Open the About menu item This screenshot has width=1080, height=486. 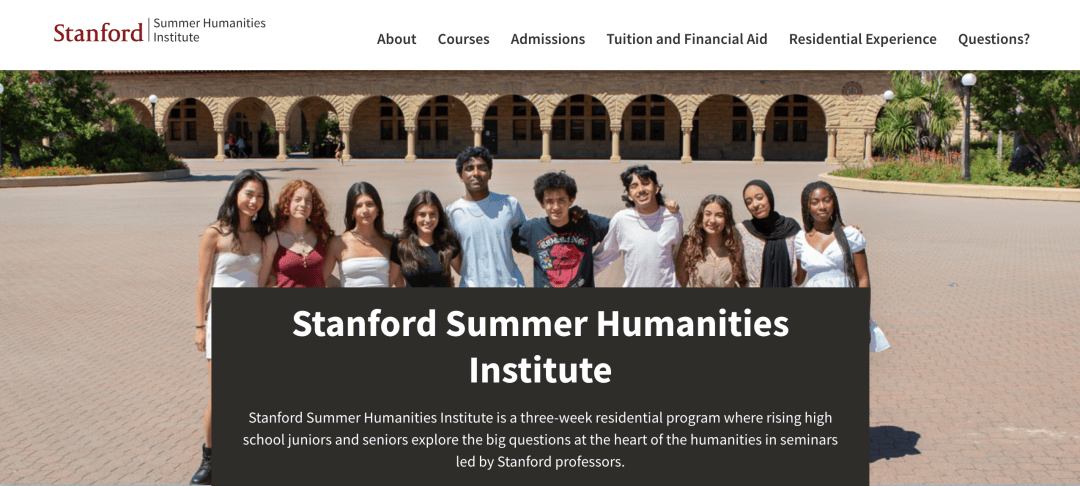pos(396,39)
